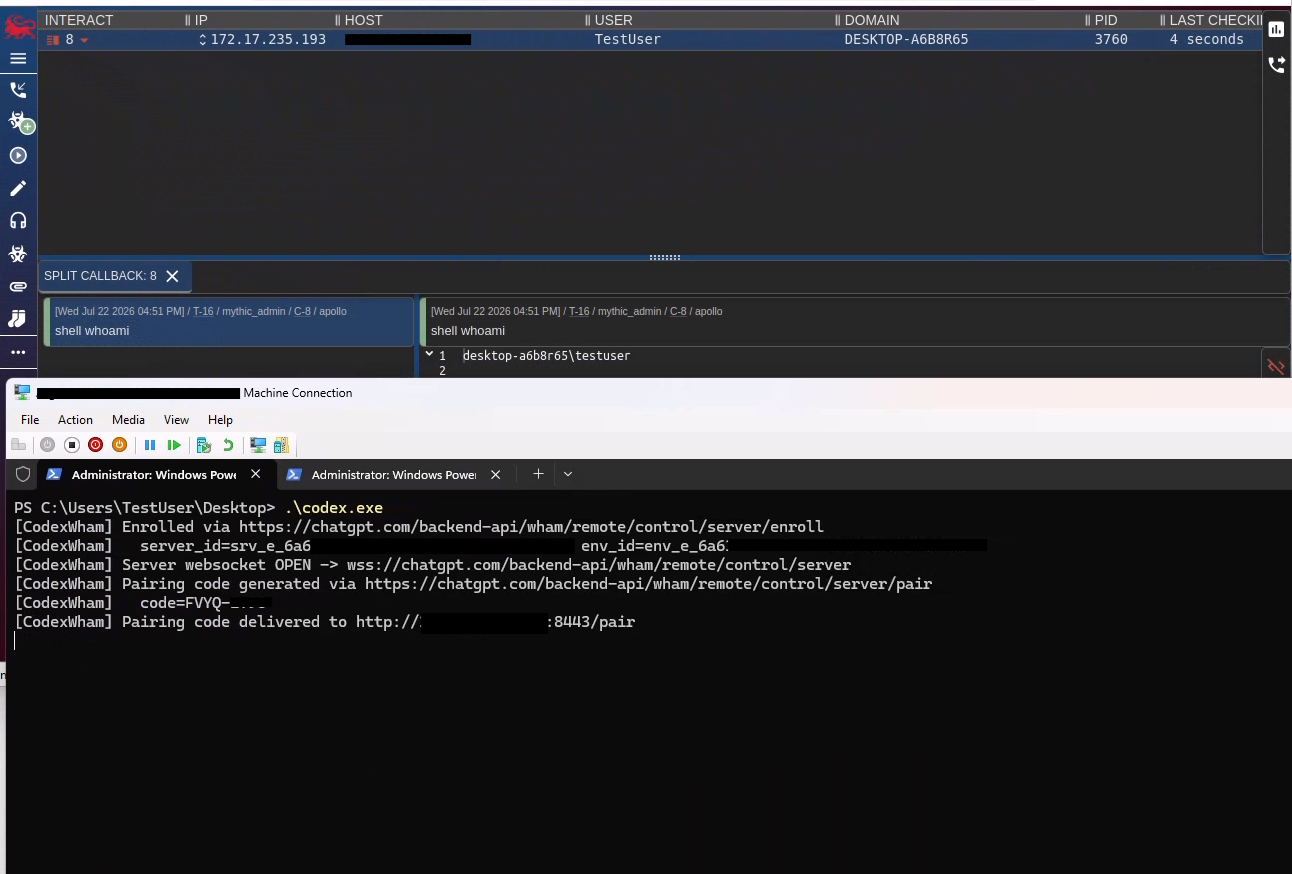Click the grey Start VM toolbar button
This screenshot has height=874, width=1292.
(x=47, y=445)
